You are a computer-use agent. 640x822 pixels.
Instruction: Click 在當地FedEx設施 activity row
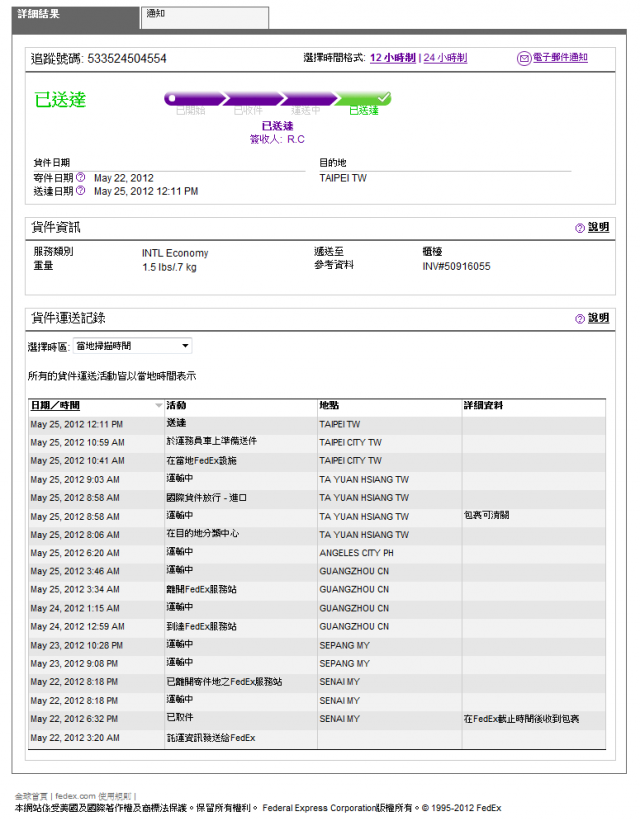point(201,460)
